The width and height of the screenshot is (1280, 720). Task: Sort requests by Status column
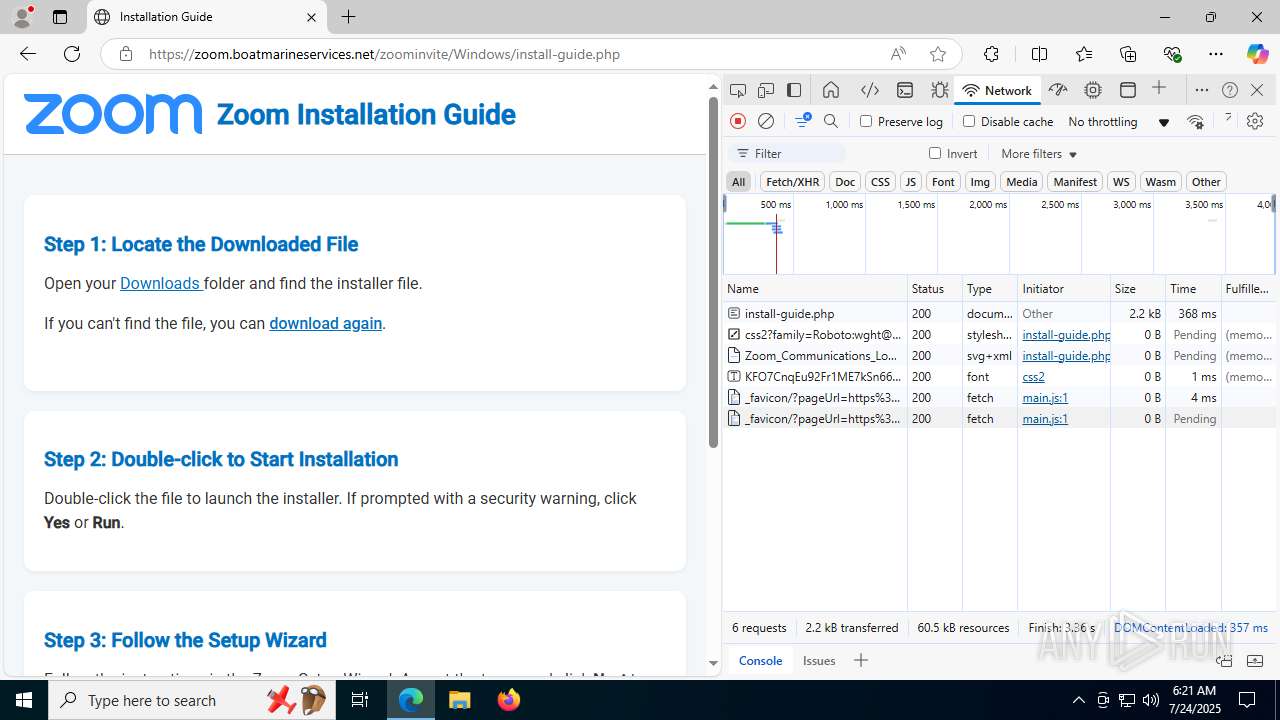click(935, 288)
